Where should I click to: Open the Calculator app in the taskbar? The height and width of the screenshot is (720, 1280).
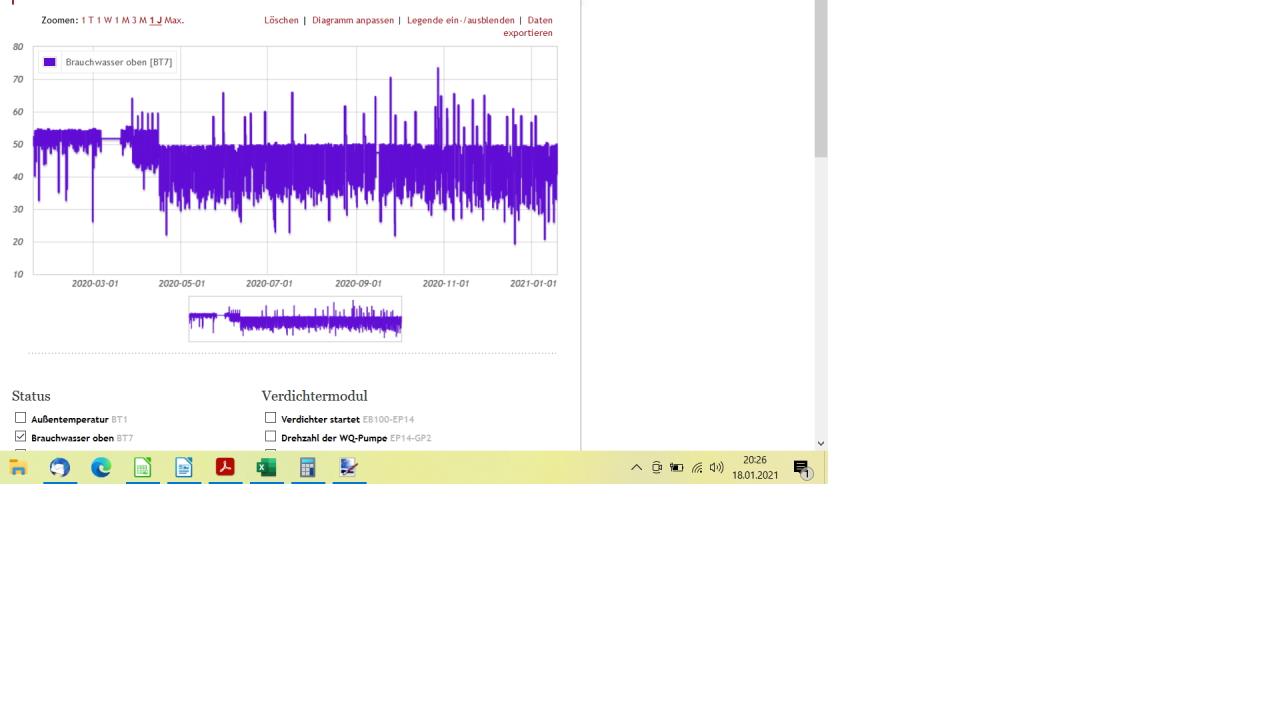tap(308, 467)
